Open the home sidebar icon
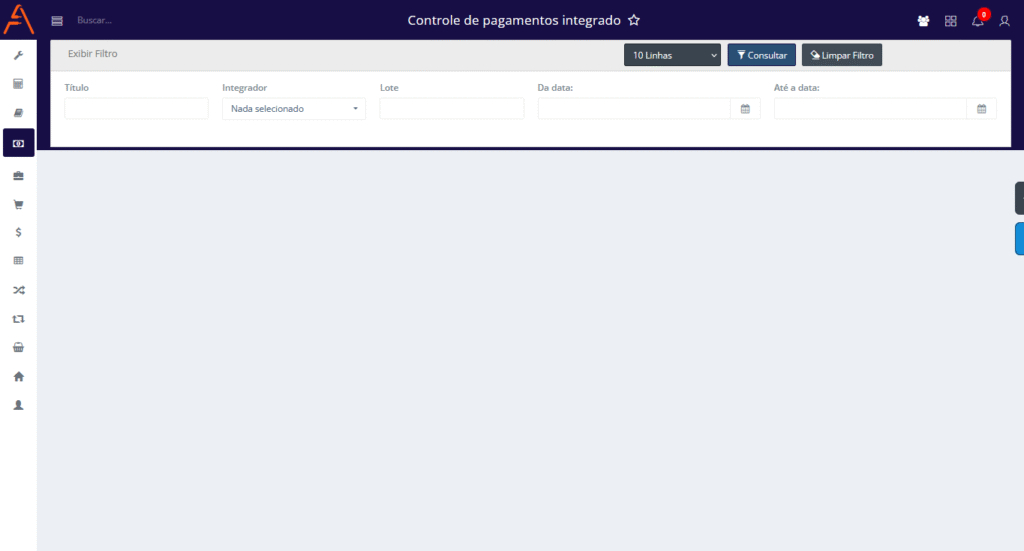 pos(18,376)
